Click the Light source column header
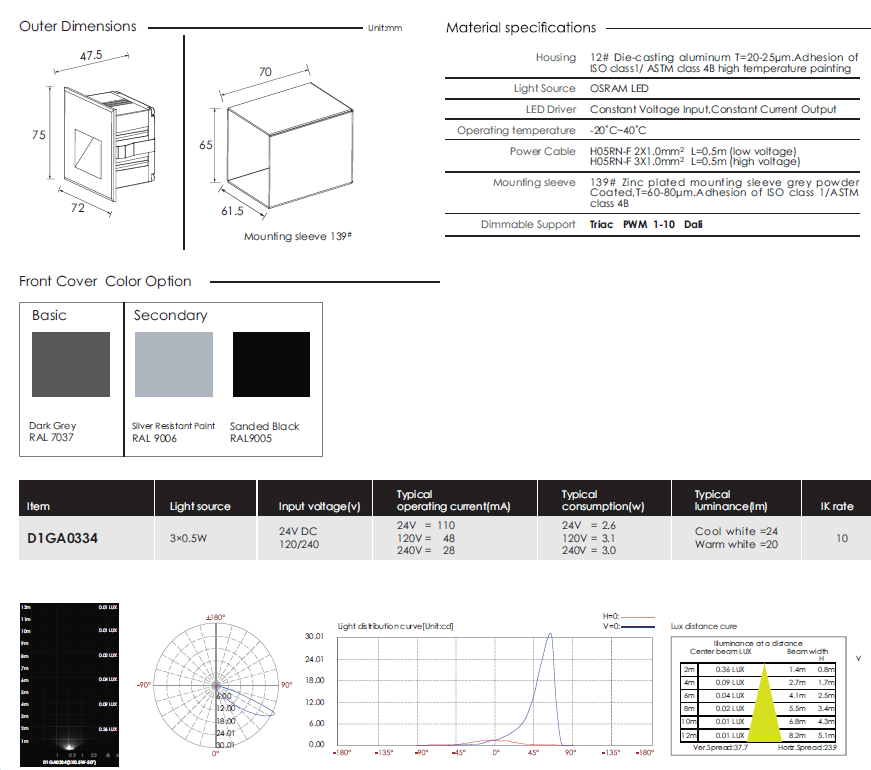This screenshot has height=770, width=871. [x=200, y=506]
